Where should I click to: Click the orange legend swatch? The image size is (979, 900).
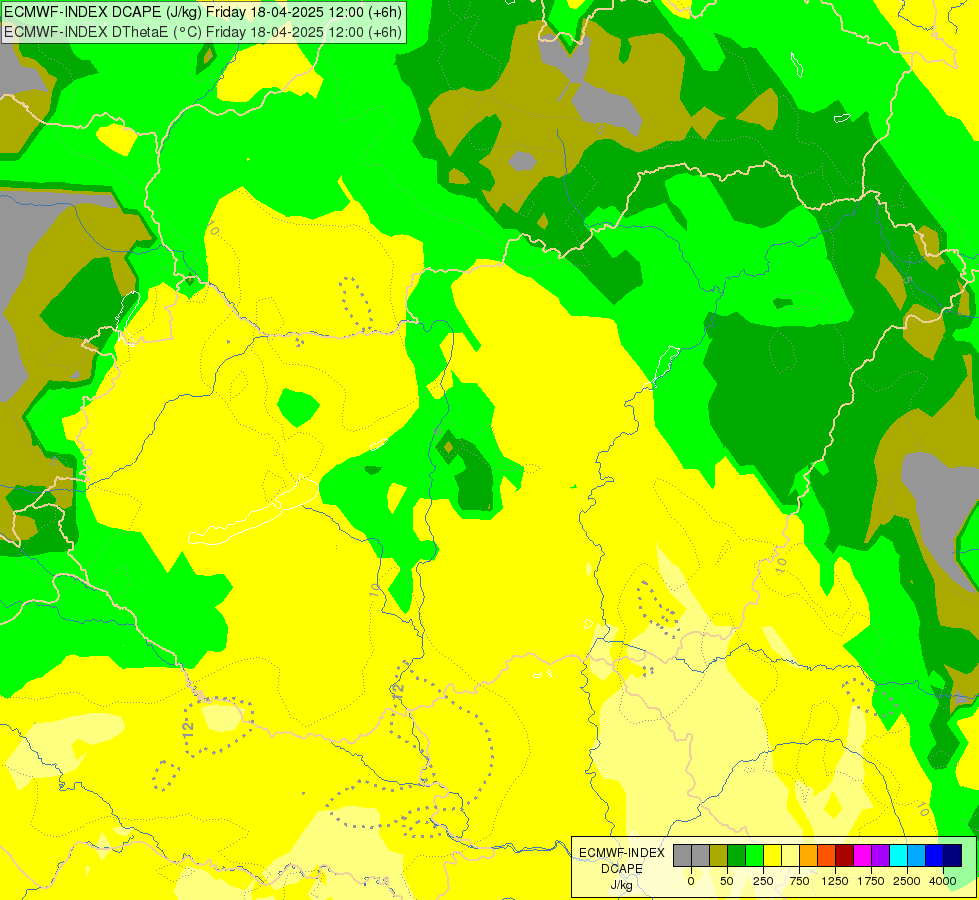click(809, 855)
